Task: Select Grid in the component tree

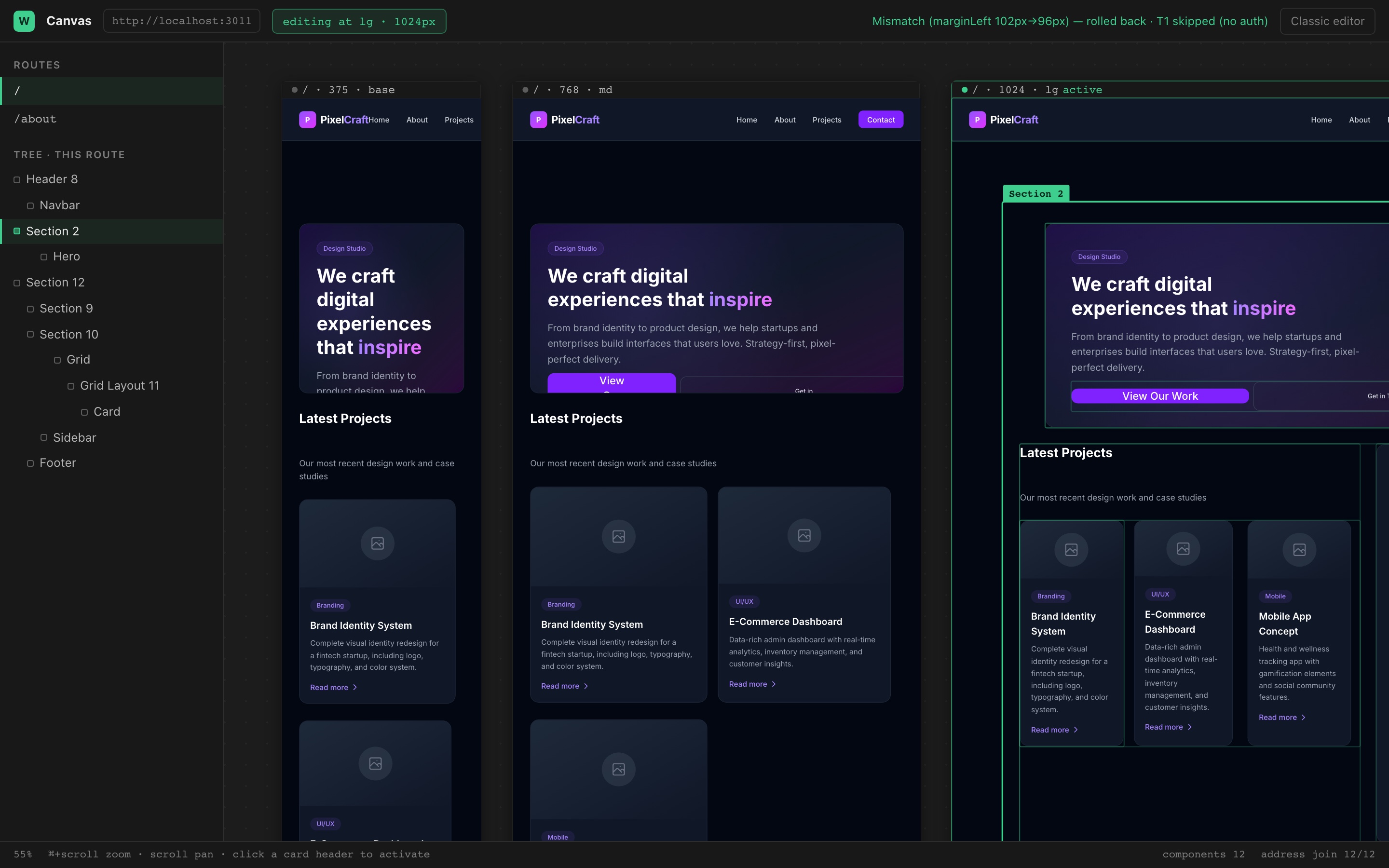Action: (111, 359)
